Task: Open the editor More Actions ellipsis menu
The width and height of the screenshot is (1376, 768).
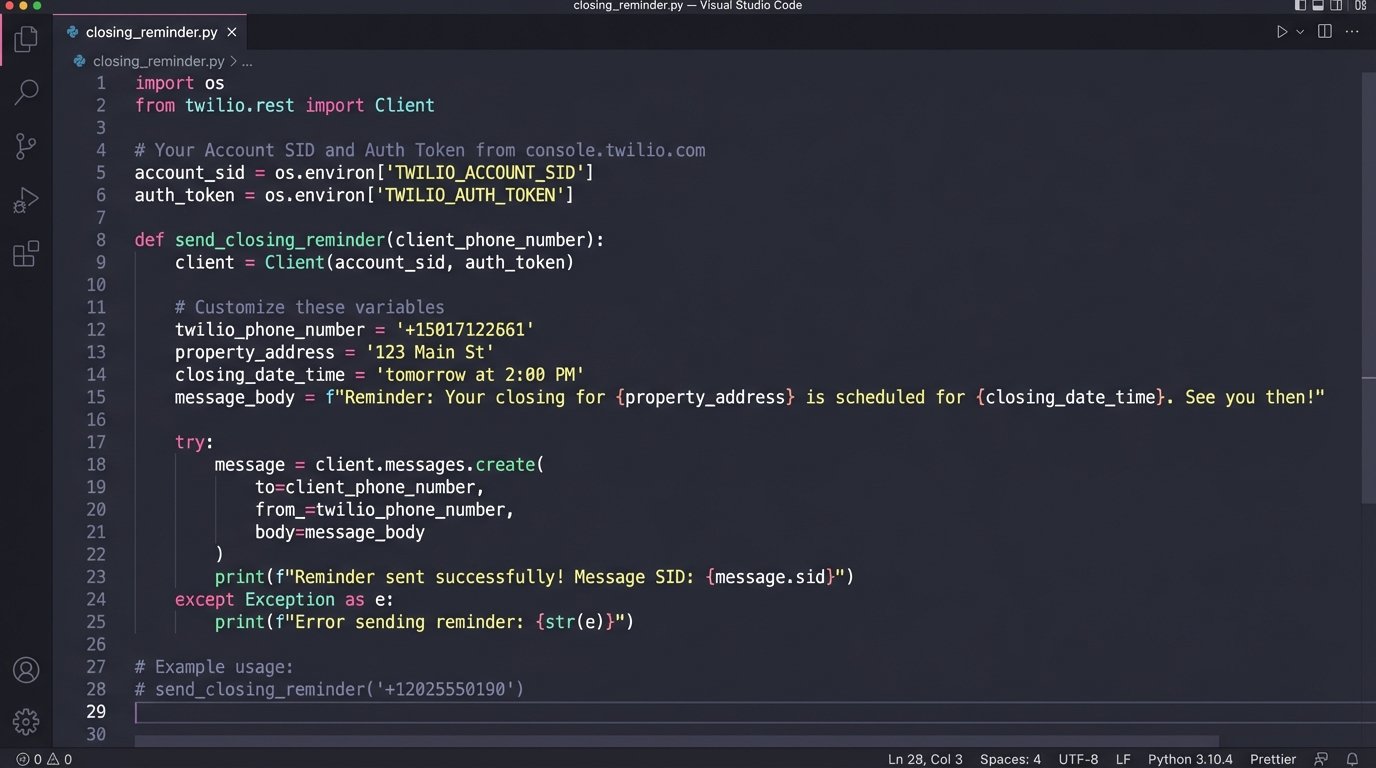Action: (x=1353, y=32)
